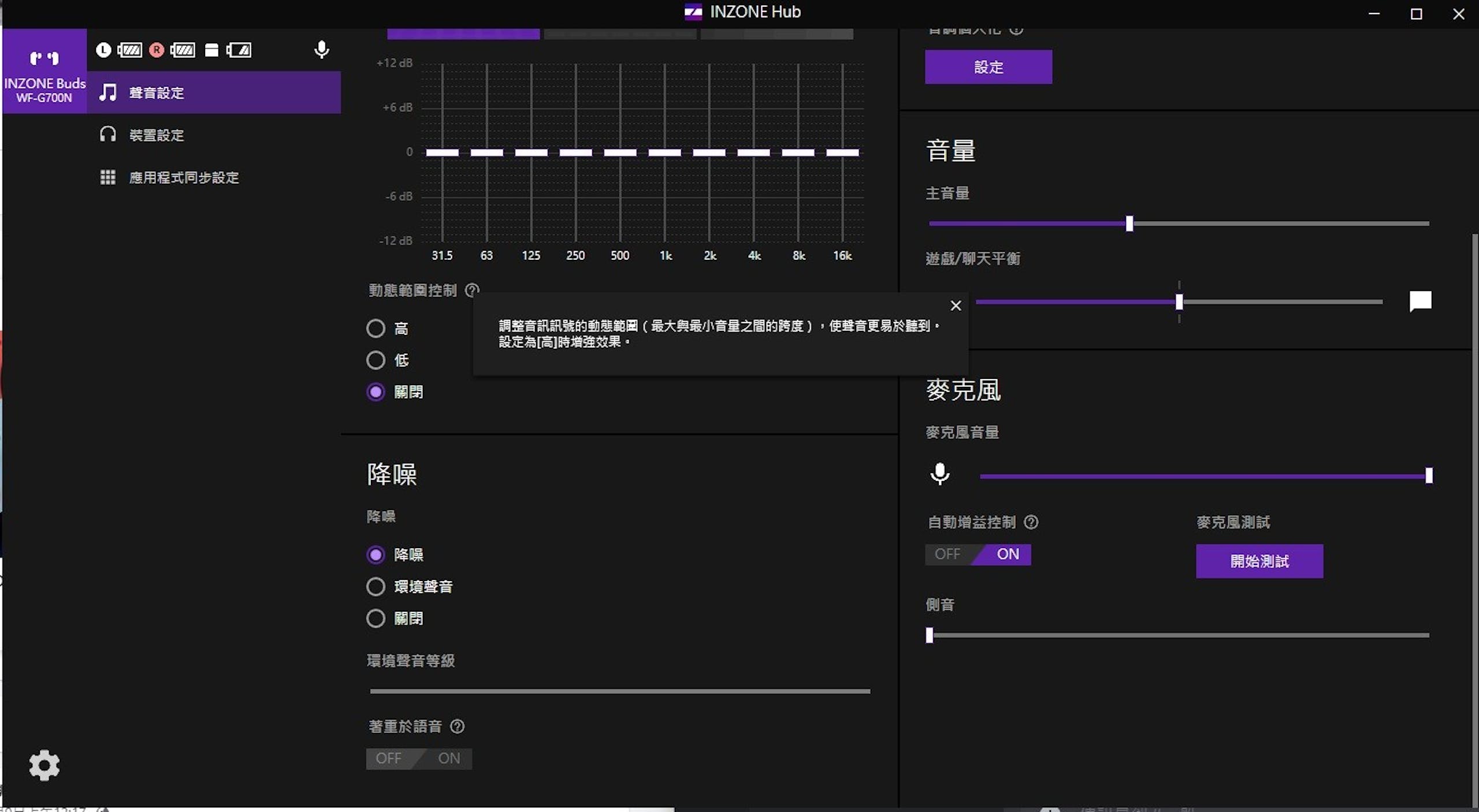Close the dynamic range tooltip popup

(956, 306)
